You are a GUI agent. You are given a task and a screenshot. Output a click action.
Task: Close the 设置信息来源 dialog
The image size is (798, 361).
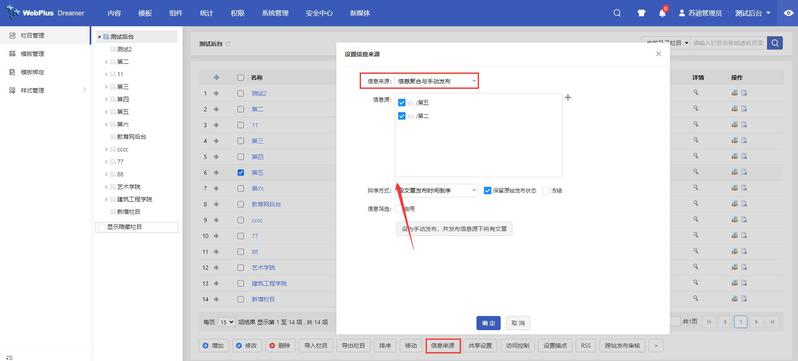pos(659,53)
